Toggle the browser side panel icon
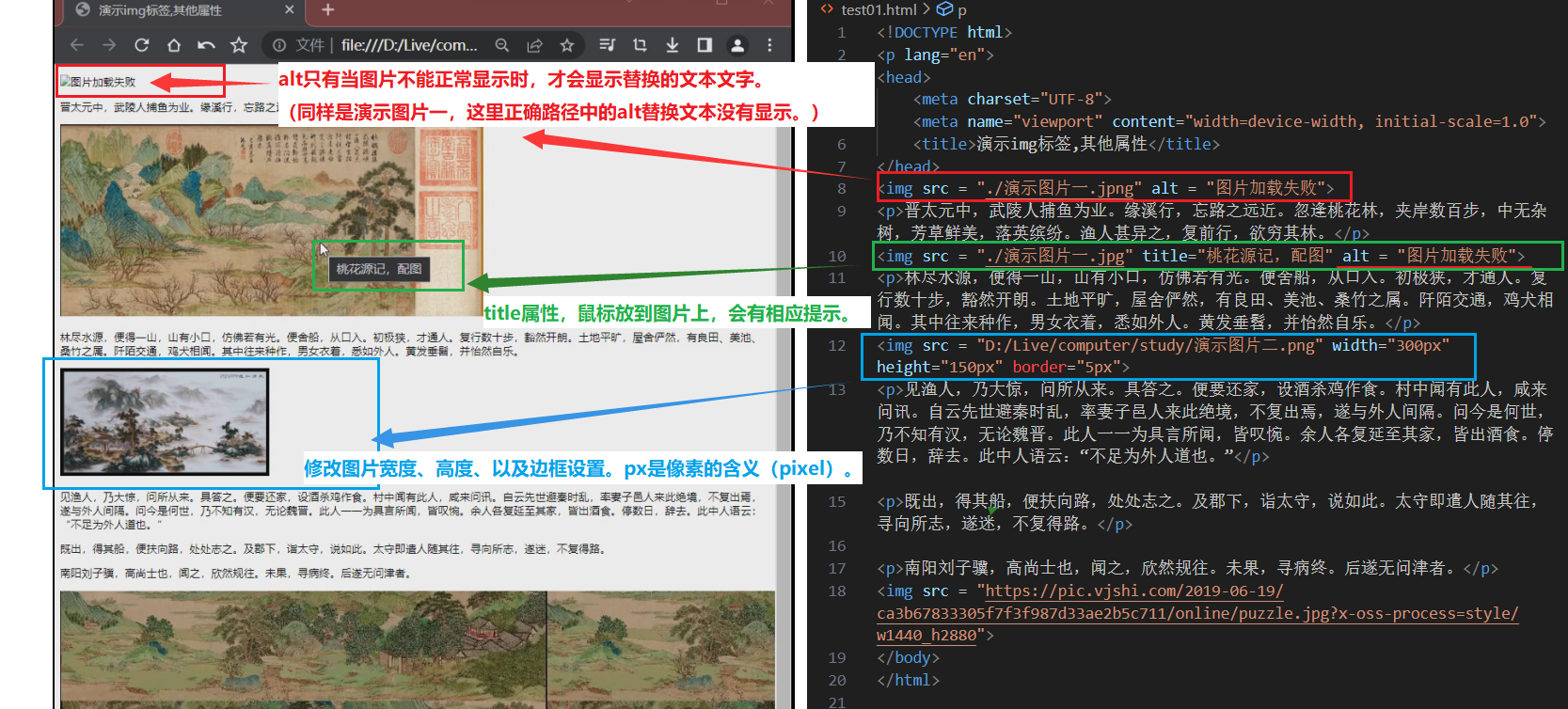Image resolution: width=1568 pixels, height=709 pixels. coord(705,45)
